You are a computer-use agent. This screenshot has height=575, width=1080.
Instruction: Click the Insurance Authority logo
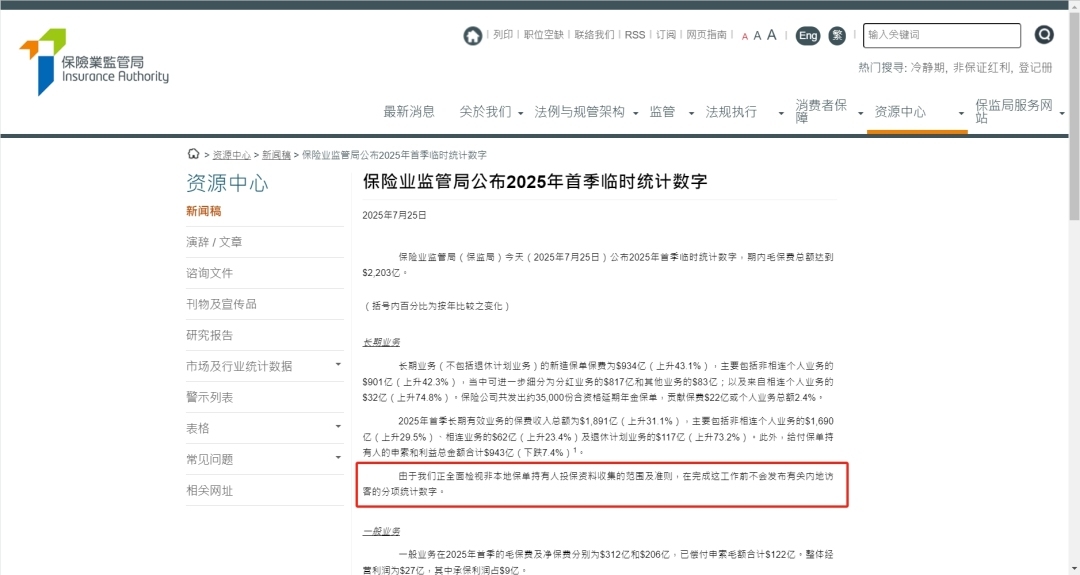coord(94,62)
